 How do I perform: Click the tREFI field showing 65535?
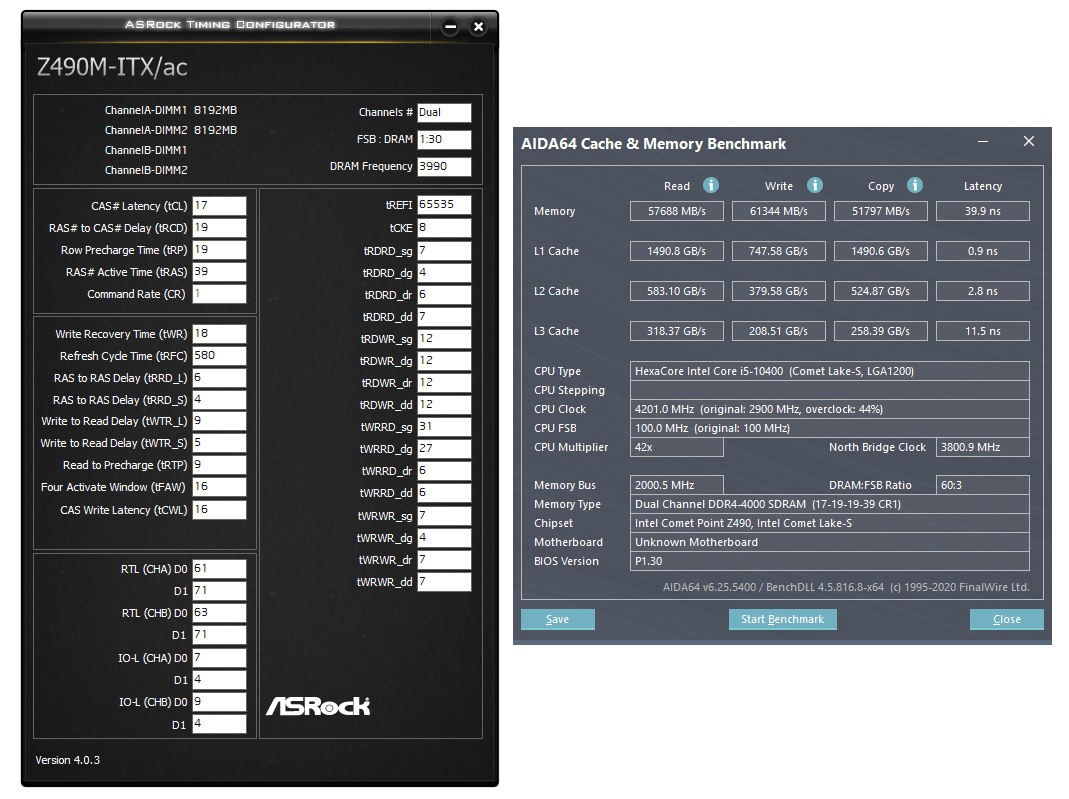pos(444,205)
